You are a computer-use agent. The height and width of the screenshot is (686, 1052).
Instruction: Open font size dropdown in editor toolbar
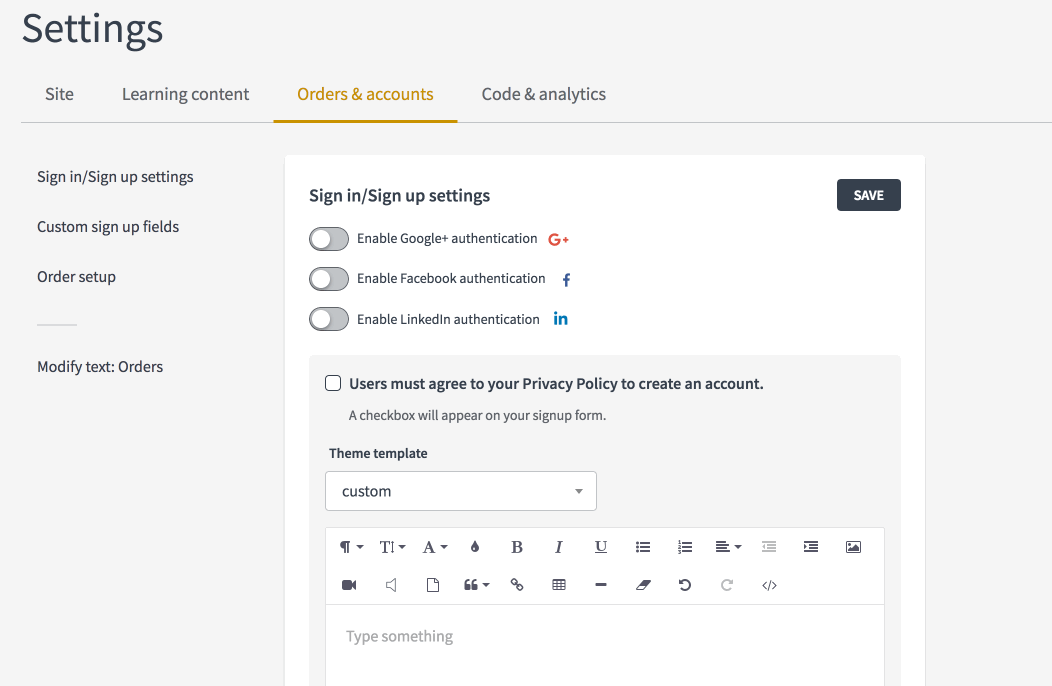click(392, 547)
